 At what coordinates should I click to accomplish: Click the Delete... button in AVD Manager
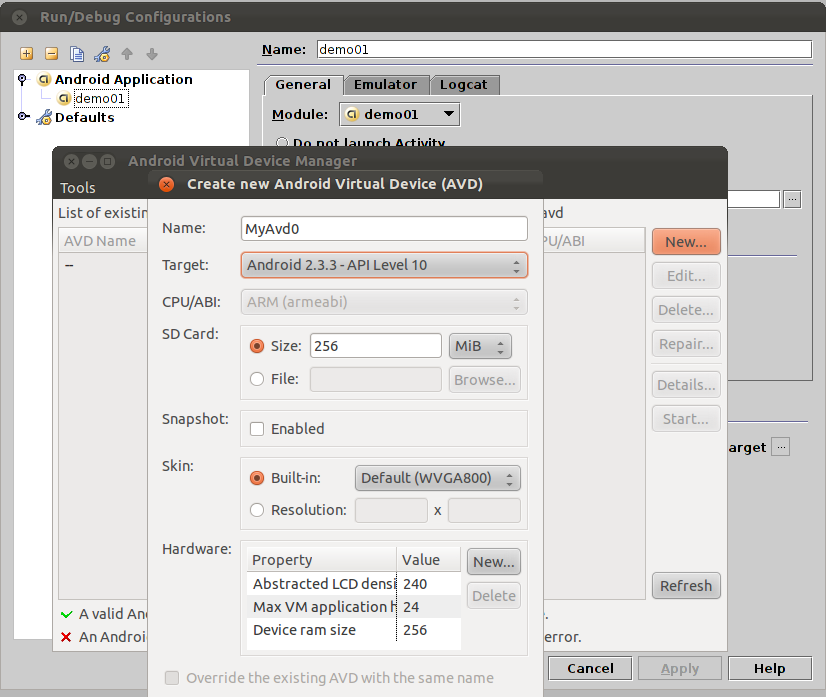(686, 310)
